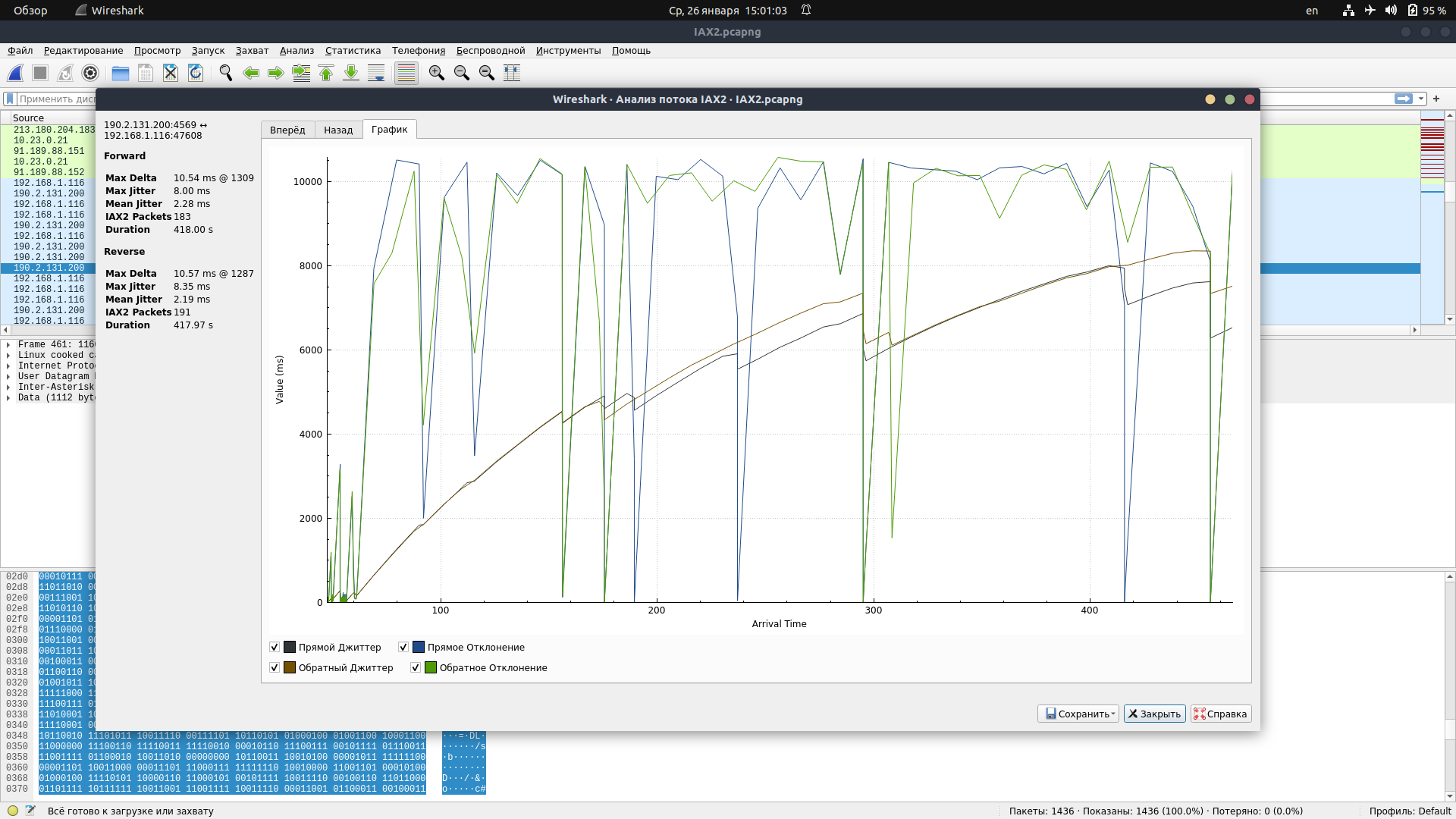Screen dimensions: 1456x819
Task: Zoom out on packet text
Action: click(x=462, y=73)
